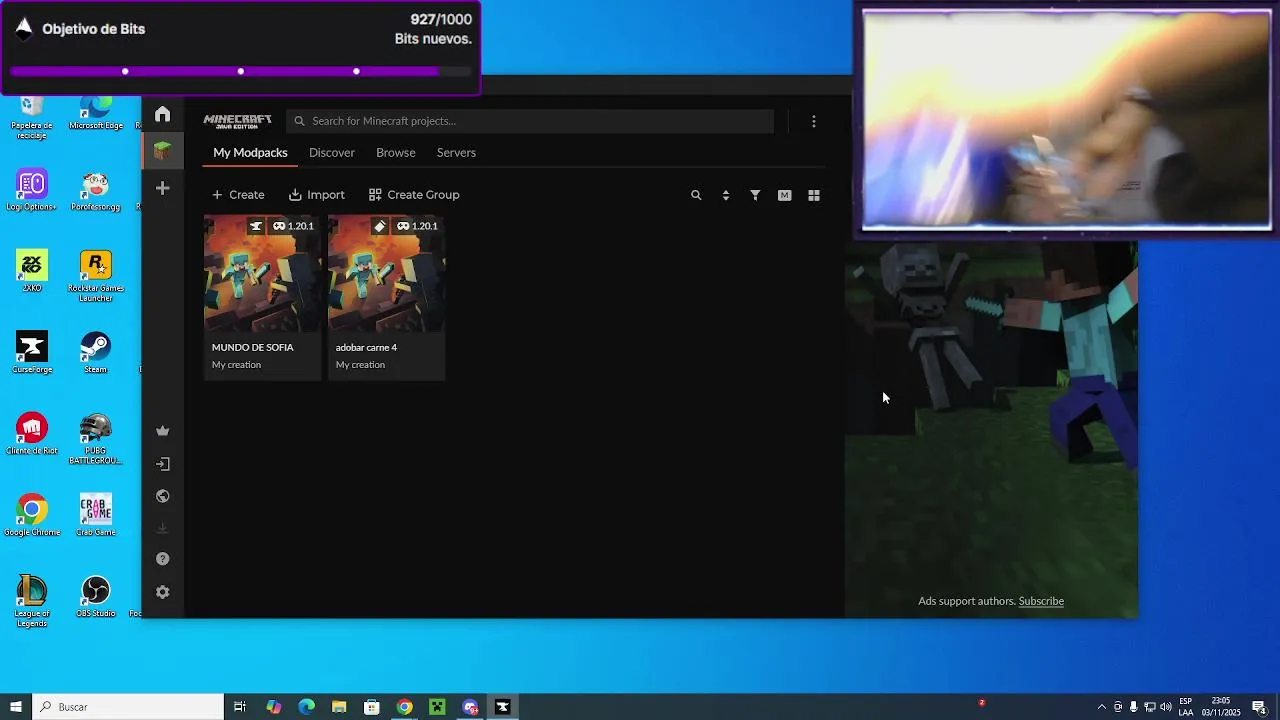This screenshot has width=1280, height=720.
Task: Open the globe icon in sidebar
Action: point(162,496)
